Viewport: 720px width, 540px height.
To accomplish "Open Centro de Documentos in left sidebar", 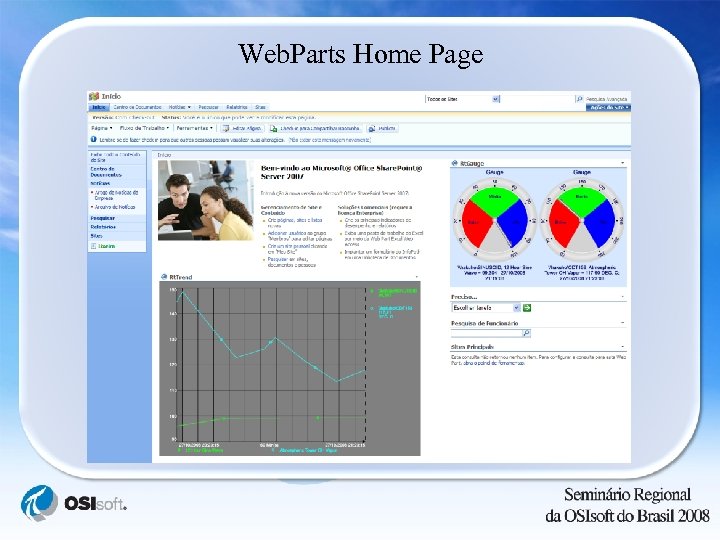I will (106, 172).
